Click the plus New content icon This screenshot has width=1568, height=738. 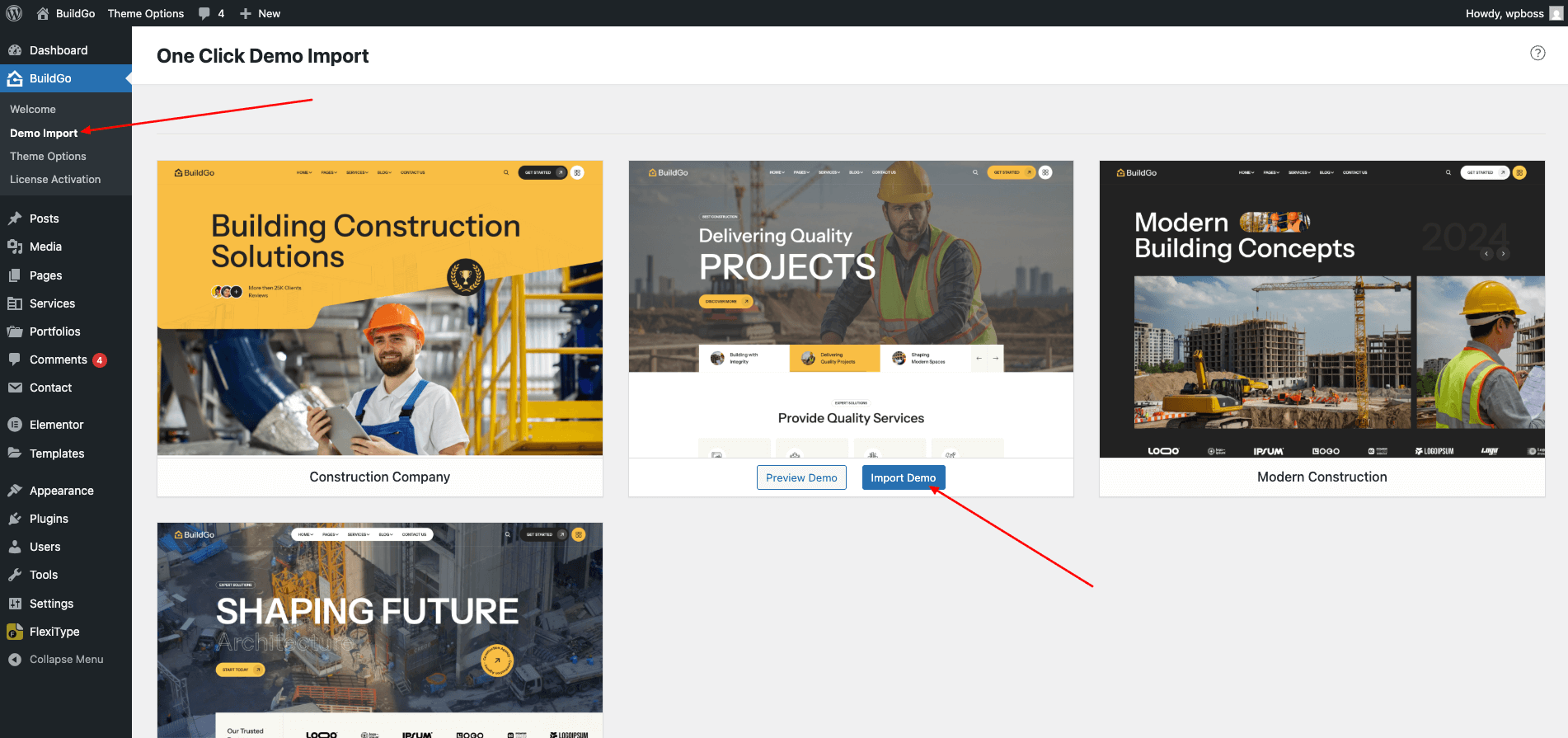click(x=245, y=13)
